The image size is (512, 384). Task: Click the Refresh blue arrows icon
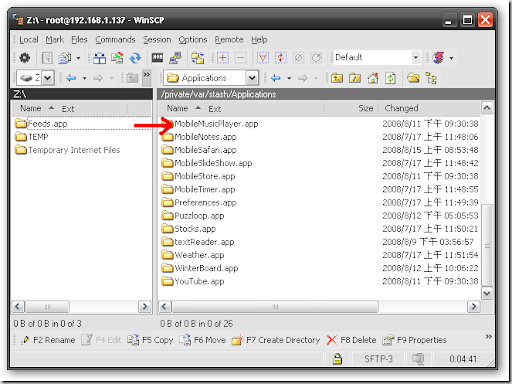135,58
